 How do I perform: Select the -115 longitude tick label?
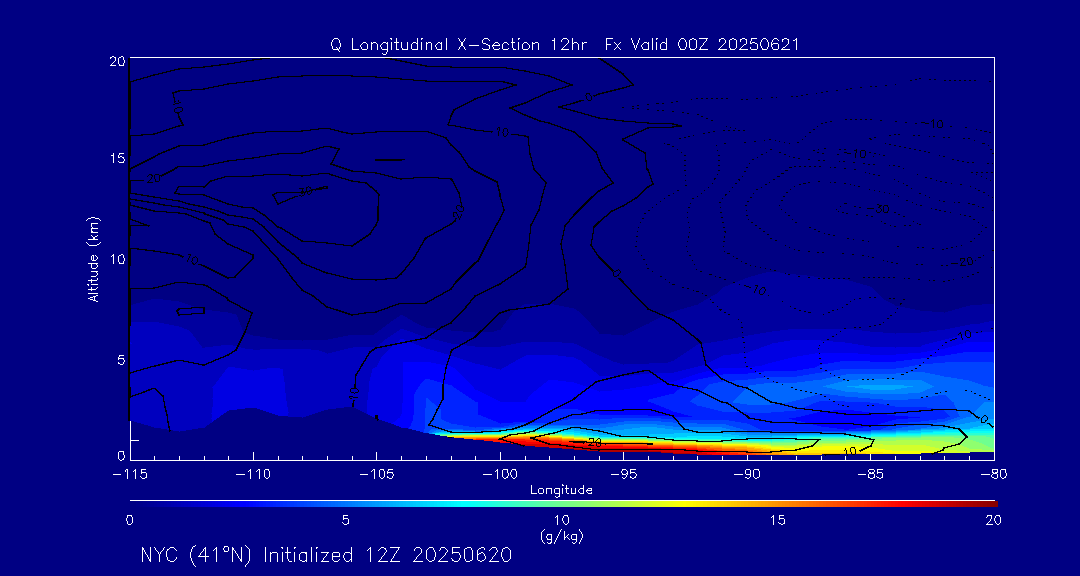[130, 475]
